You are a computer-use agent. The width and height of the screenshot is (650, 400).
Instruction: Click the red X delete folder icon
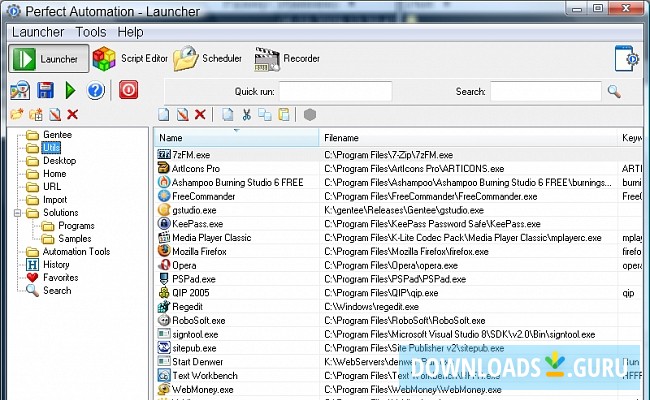point(73,114)
